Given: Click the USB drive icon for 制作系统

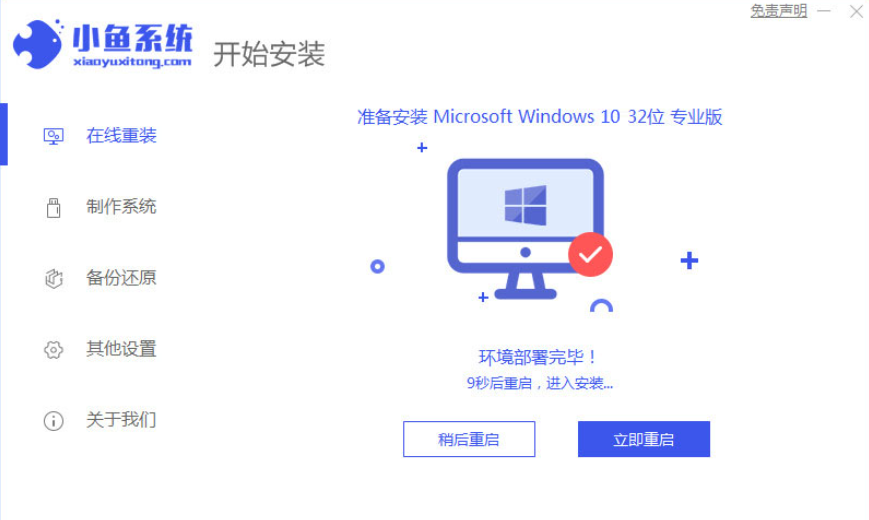Looking at the screenshot, I should 54,208.
